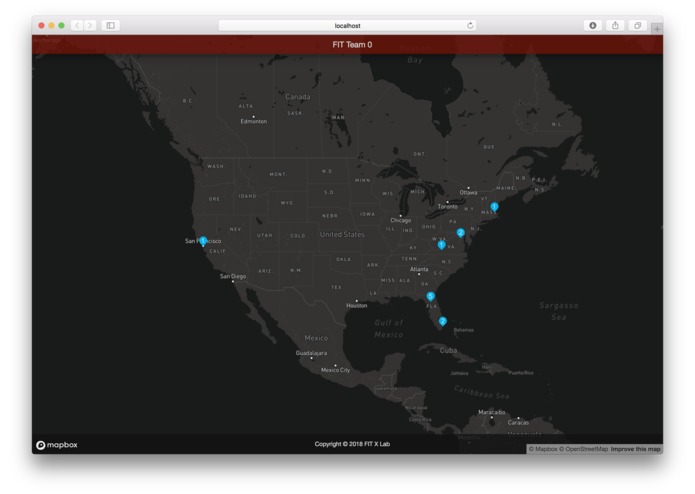Image resolution: width=695 pixels, height=494 pixels.
Task: Click the Toronto city label
Action: click(x=448, y=206)
